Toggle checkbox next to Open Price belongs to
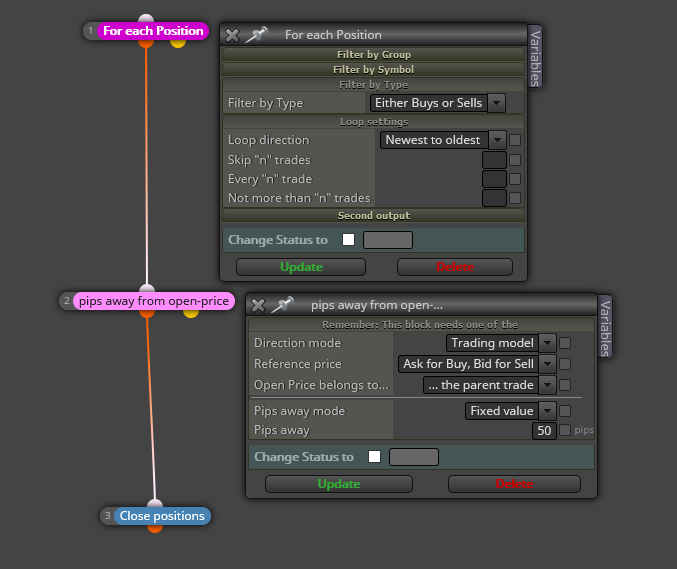Screen dimensions: 677x569 [x=565, y=385]
